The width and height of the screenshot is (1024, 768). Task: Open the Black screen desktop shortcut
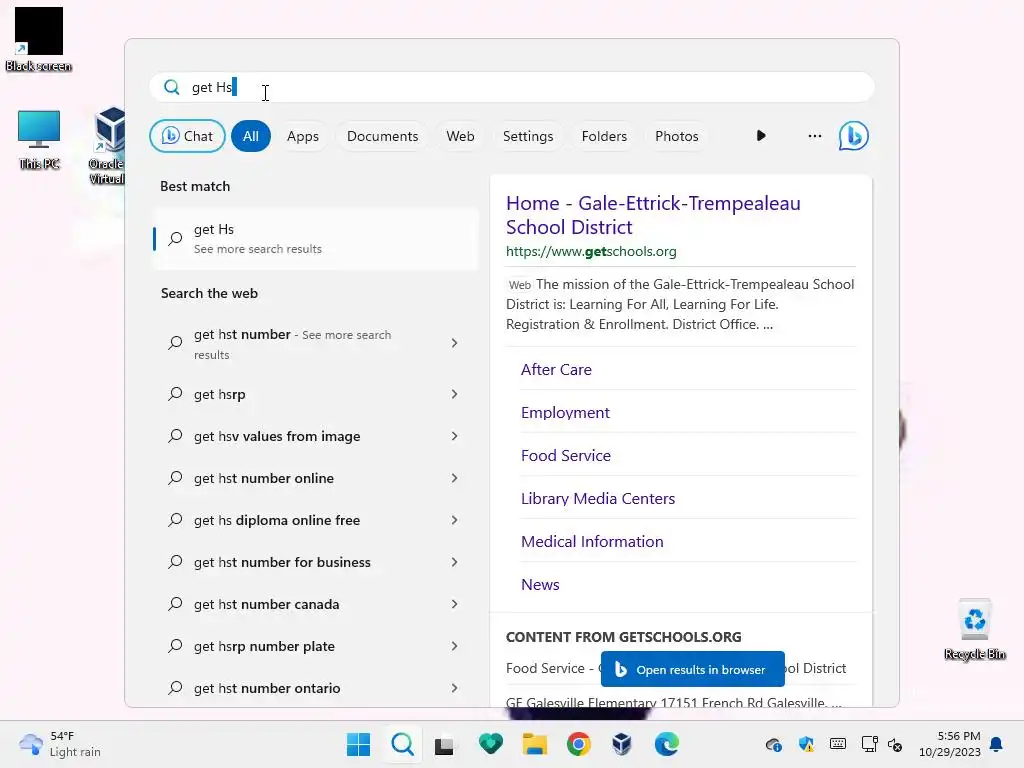[x=39, y=39]
